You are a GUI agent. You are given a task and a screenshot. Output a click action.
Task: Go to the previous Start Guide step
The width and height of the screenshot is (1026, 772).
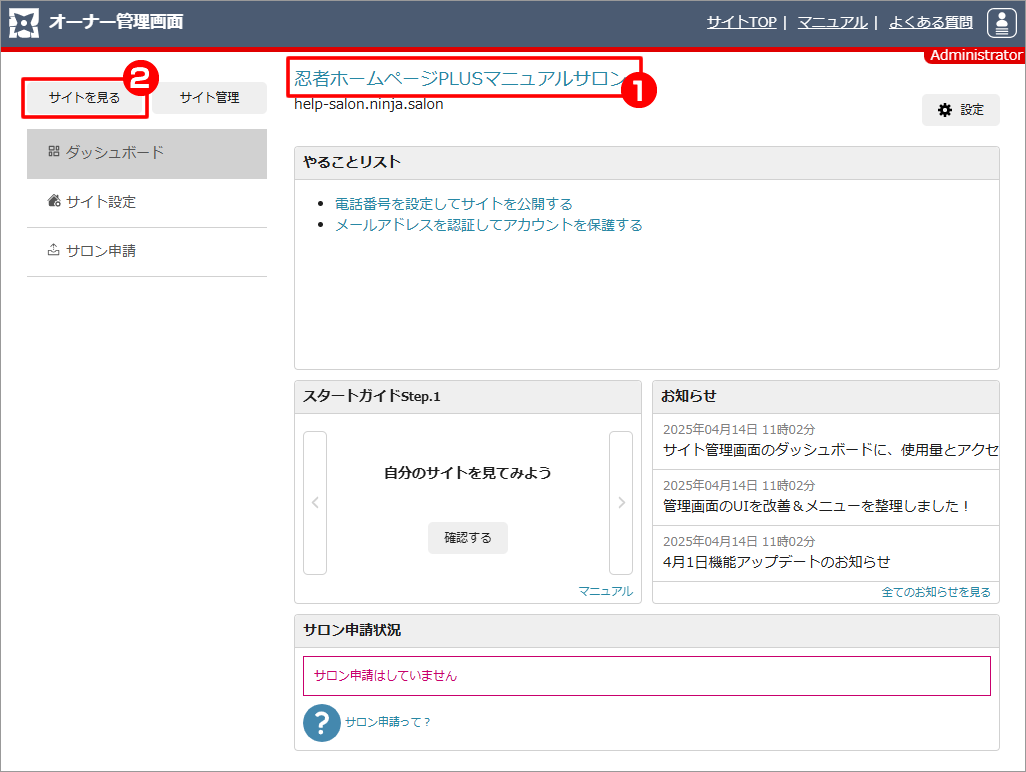pyautogui.click(x=315, y=503)
